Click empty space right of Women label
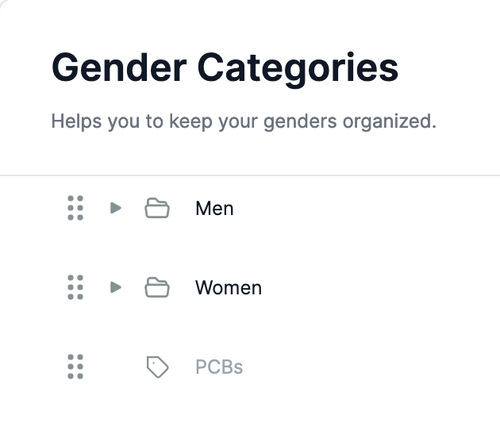This screenshot has width=500, height=438. pyautogui.click(x=380, y=288)
